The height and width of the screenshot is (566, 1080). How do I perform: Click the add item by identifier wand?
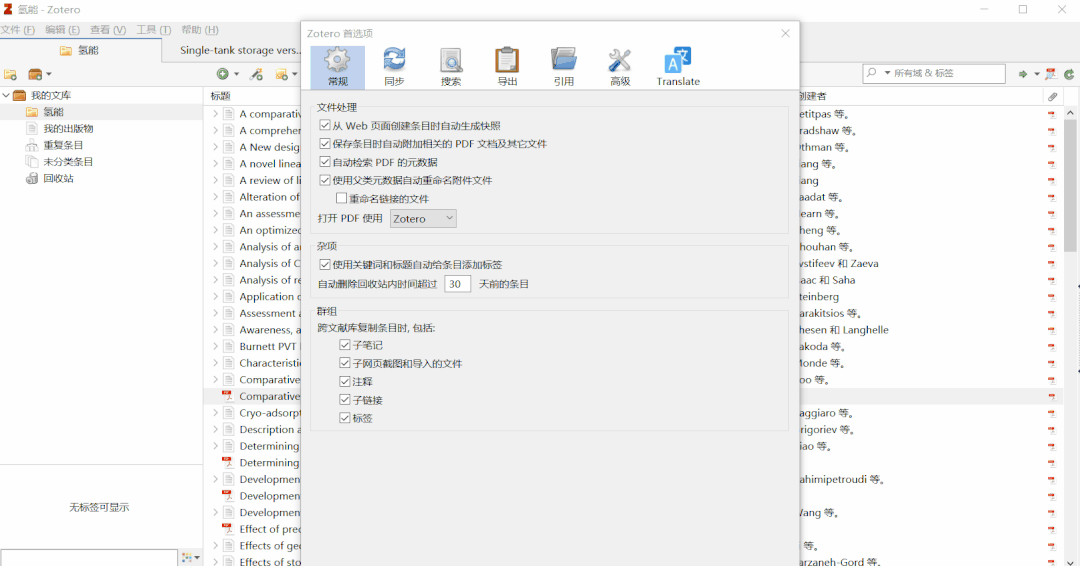[256, 74]
